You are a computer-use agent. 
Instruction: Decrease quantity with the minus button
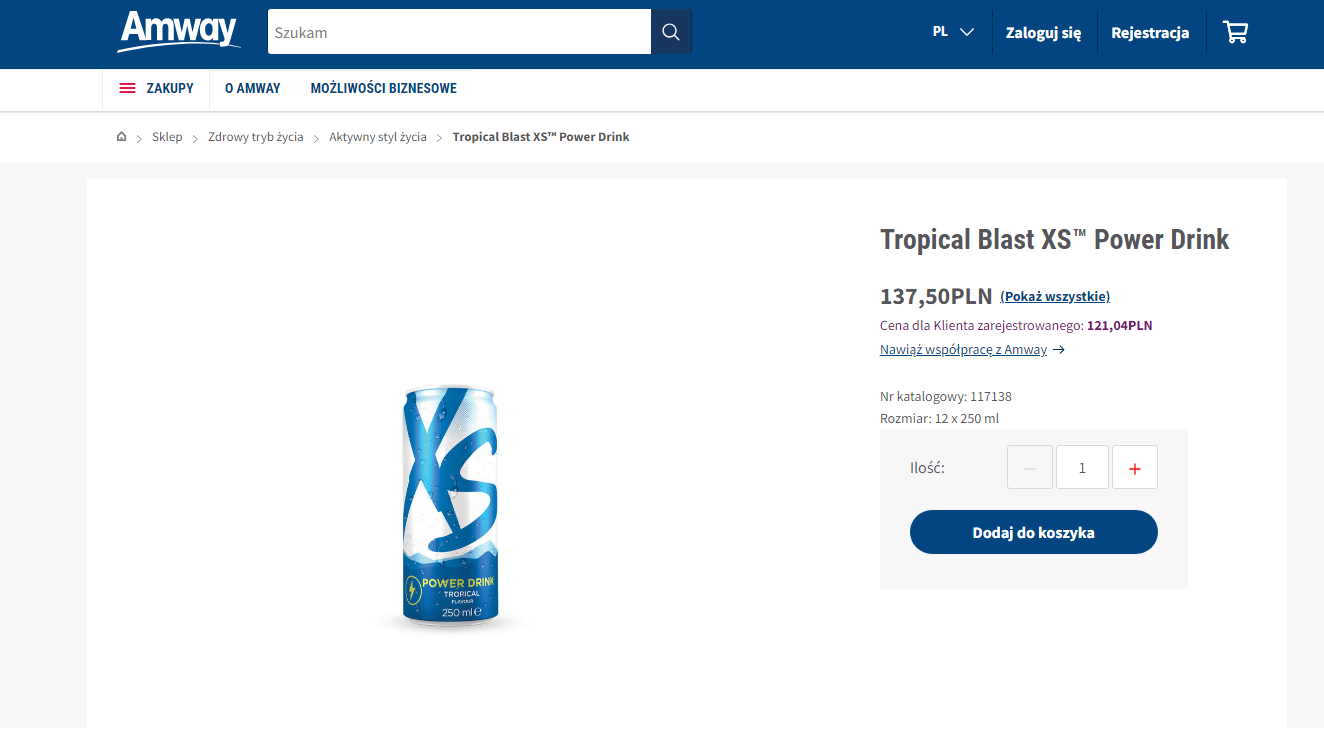(x=1030, y=468)
